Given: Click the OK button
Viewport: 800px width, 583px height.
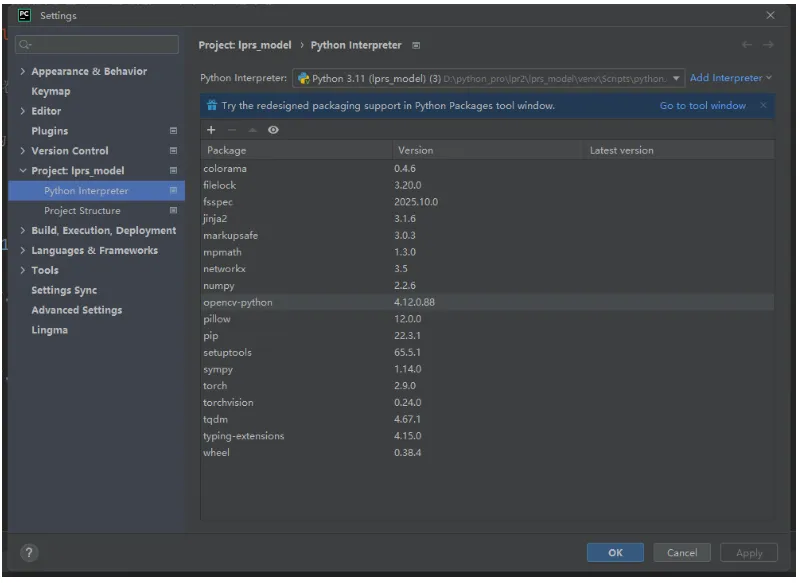Looking at the screenshot, I should (x=615, y=552).
